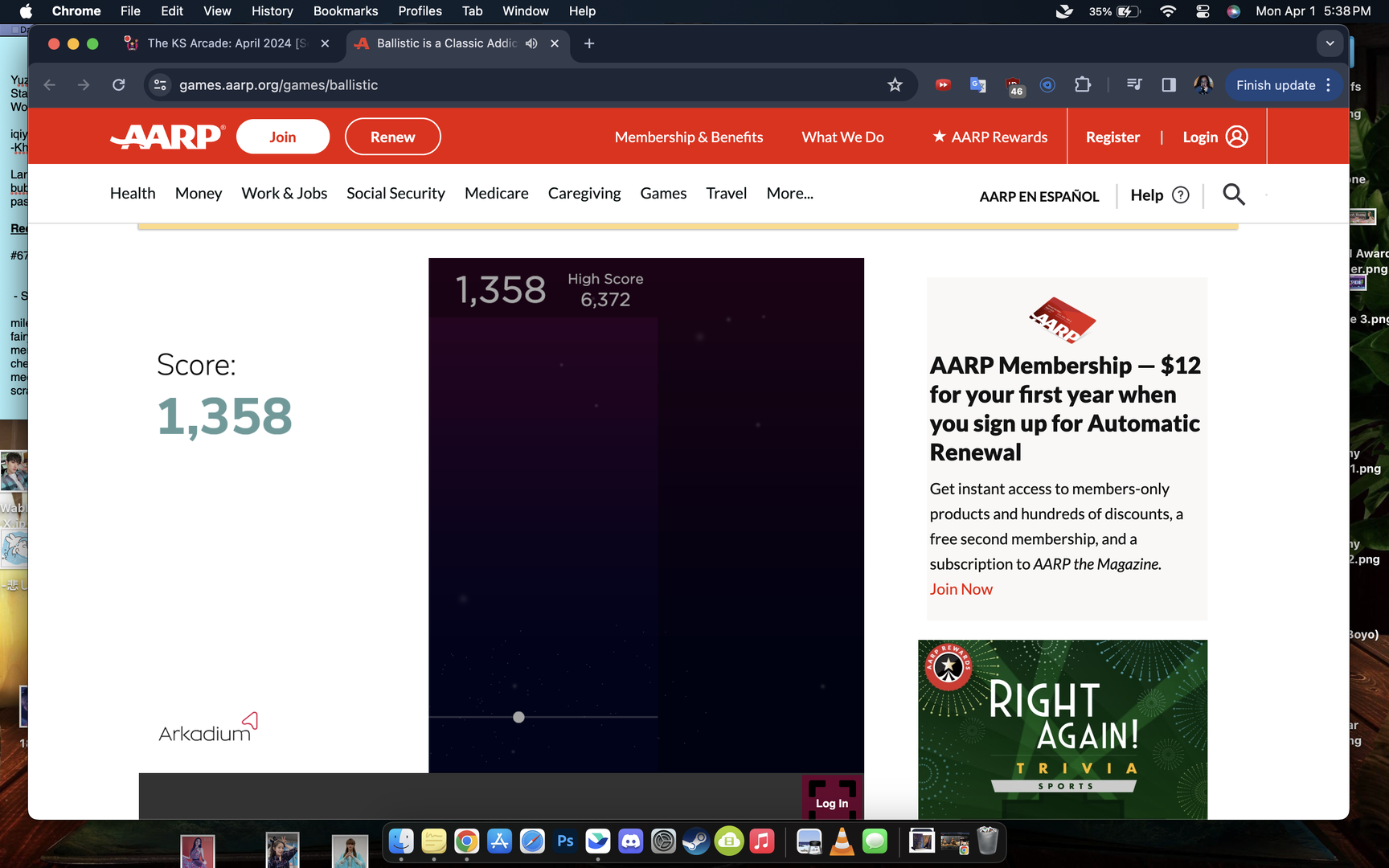Click the Register link
1389x868 pixels.
click(1112, 137)
